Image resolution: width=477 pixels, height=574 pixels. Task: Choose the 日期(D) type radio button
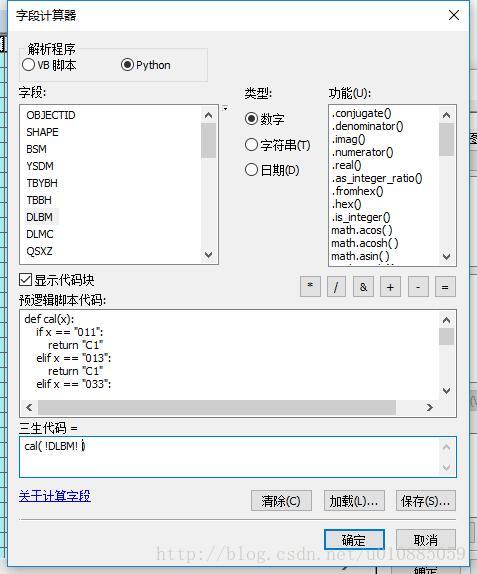(251, 169)
